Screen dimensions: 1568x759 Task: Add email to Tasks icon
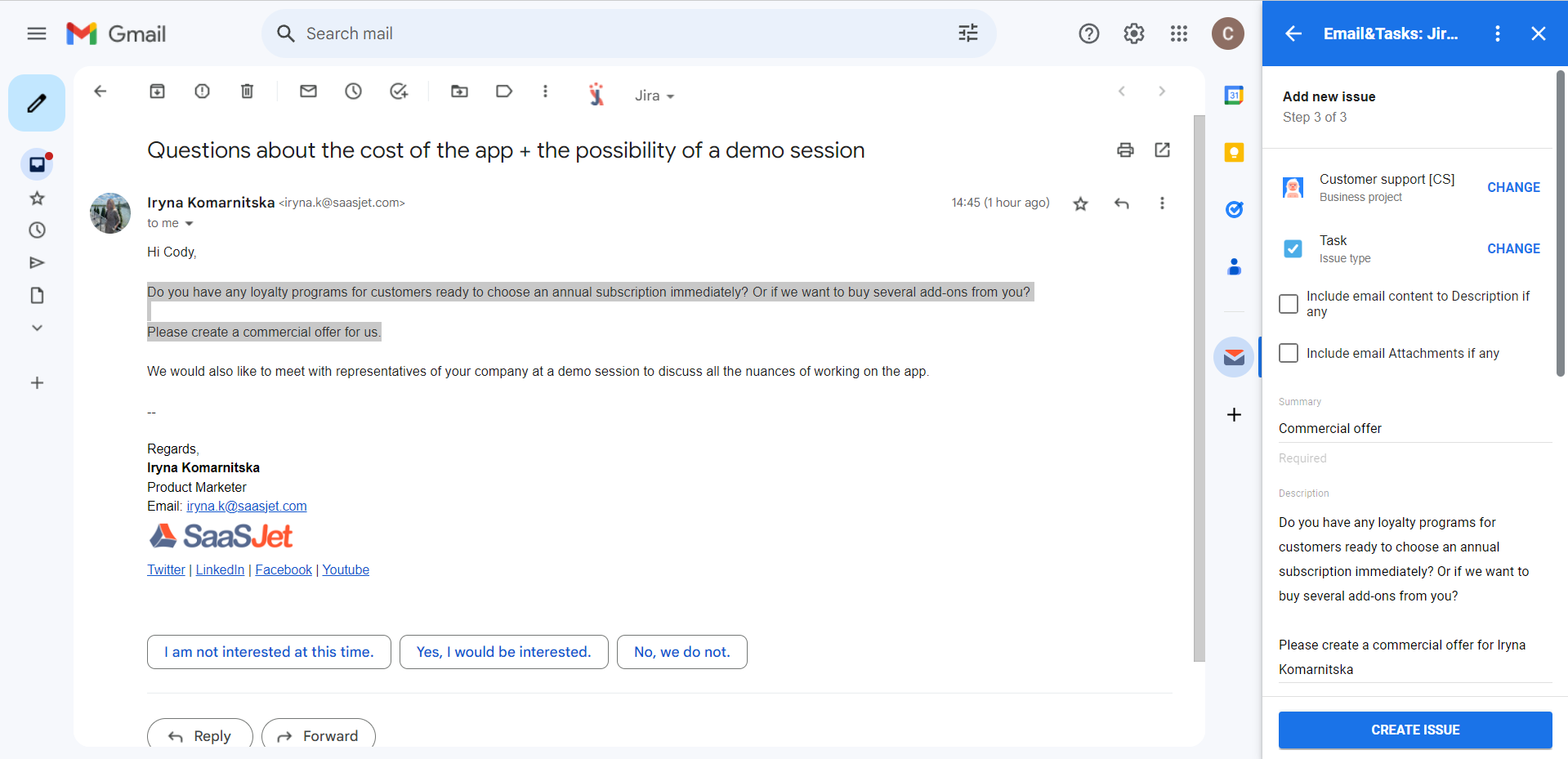(399, 92)
